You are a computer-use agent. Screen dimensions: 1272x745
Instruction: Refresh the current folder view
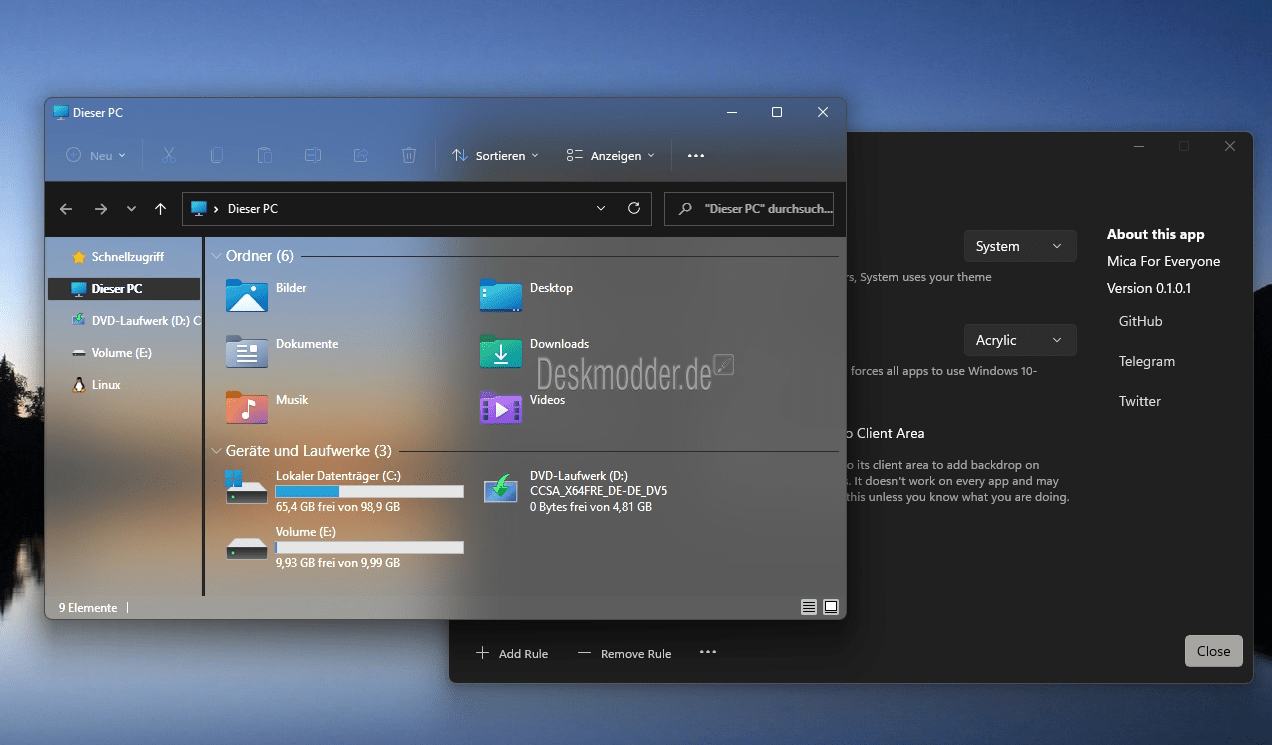[x=634, y=208]
